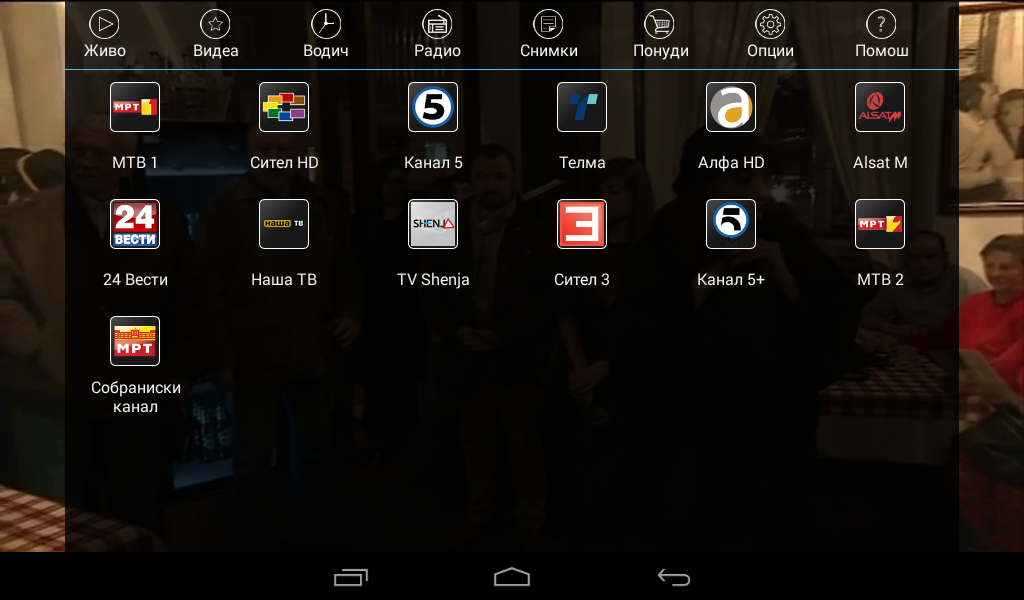Click the МТВ 2 channel name

coord(880,279)
